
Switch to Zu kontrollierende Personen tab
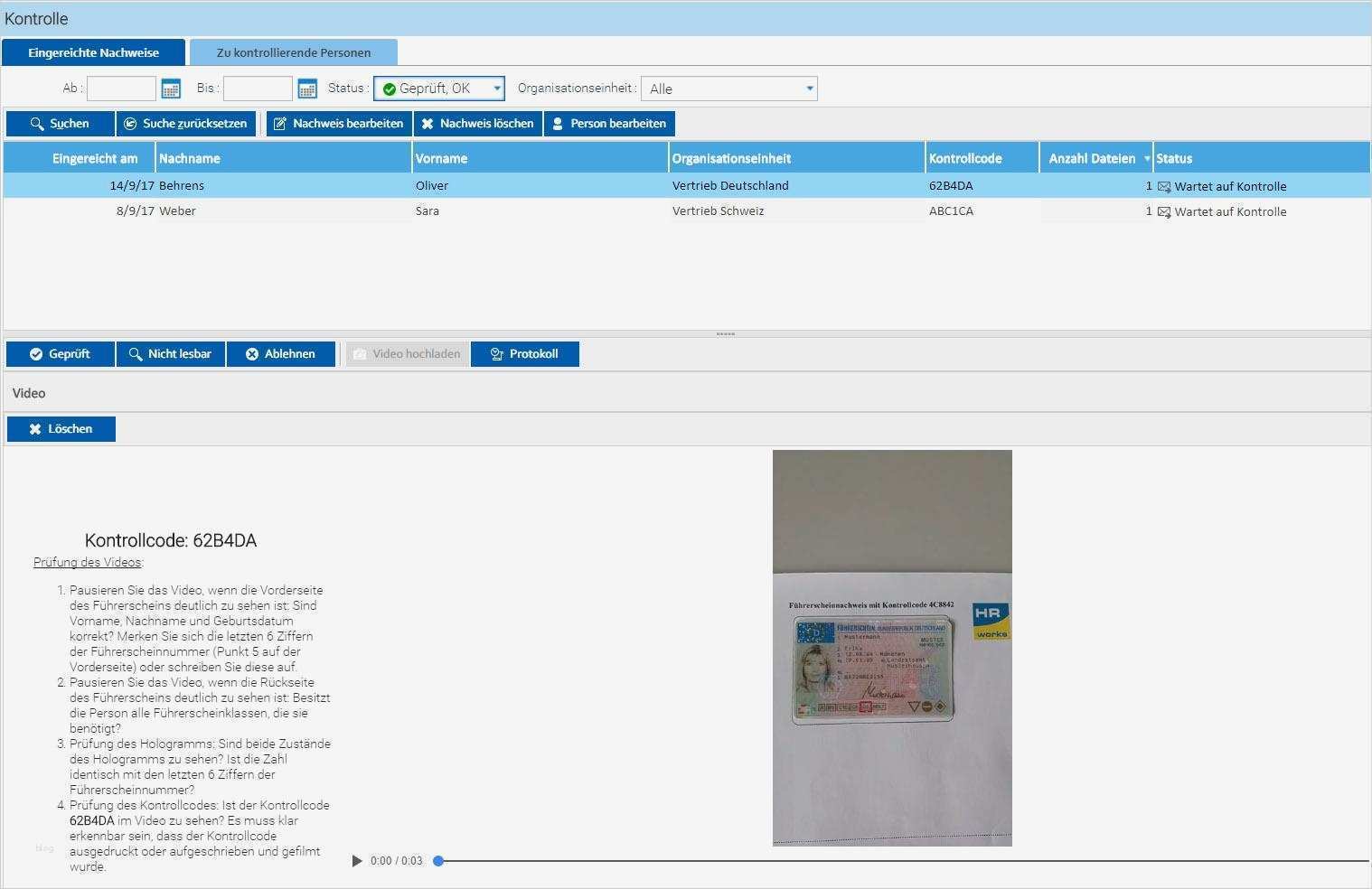tap(294, 52)
